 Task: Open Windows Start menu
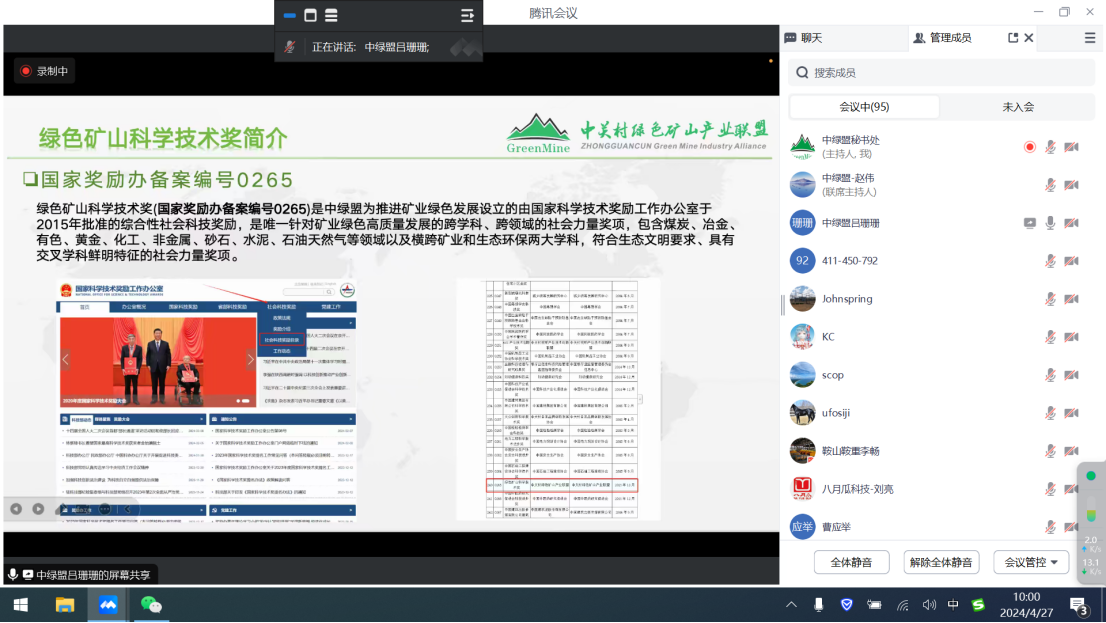(20, 605)
